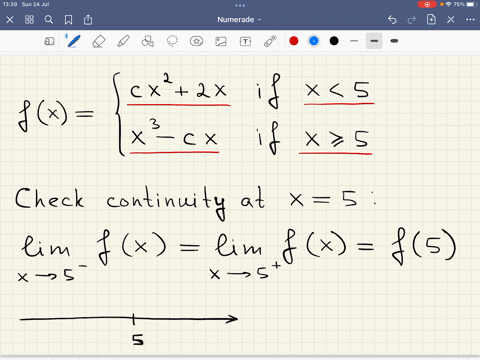Redo the last undone stroke

point(412,20)
